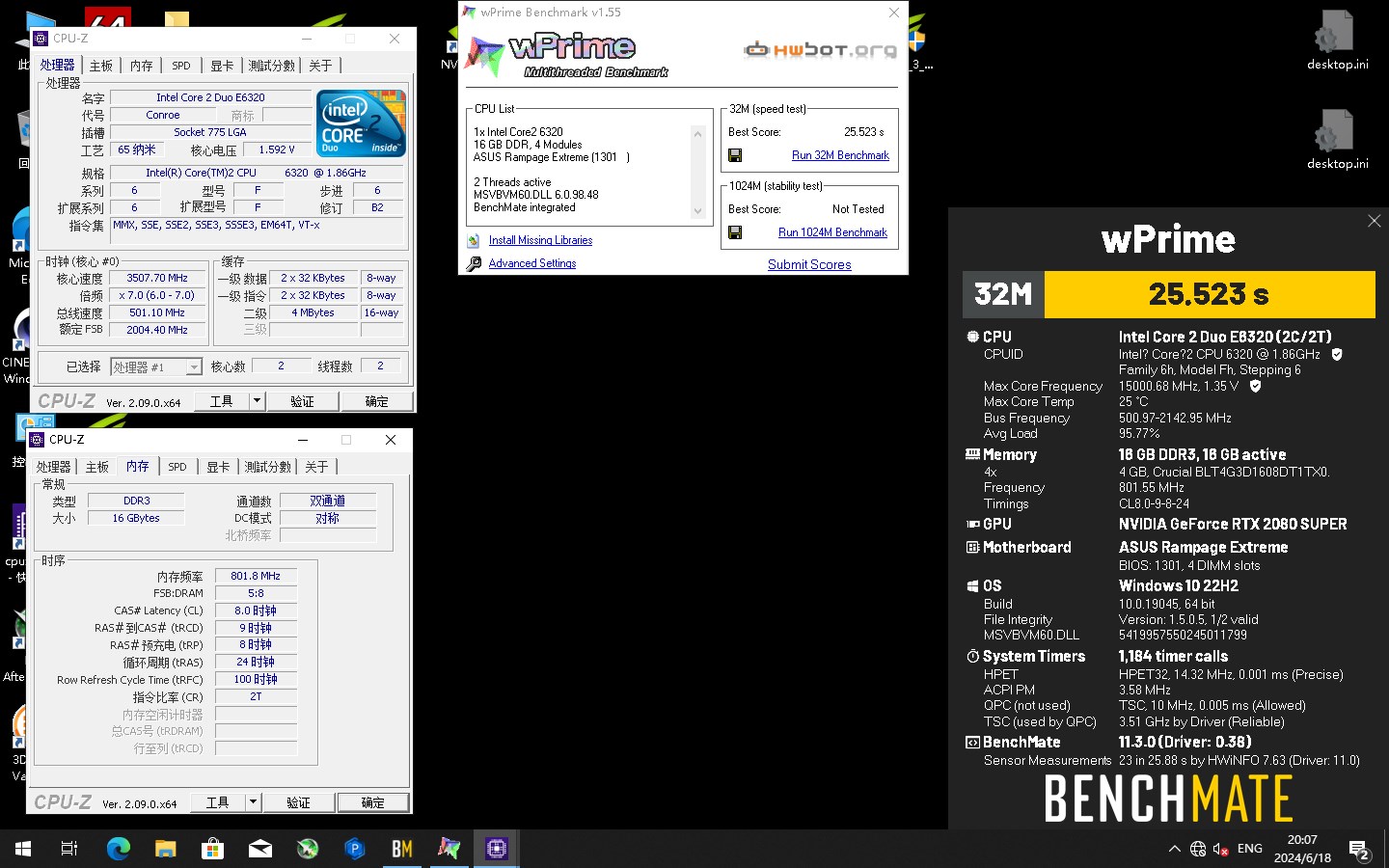
Task: Click the 801.8 MHz memory frequency field
Action: [256, 576]
